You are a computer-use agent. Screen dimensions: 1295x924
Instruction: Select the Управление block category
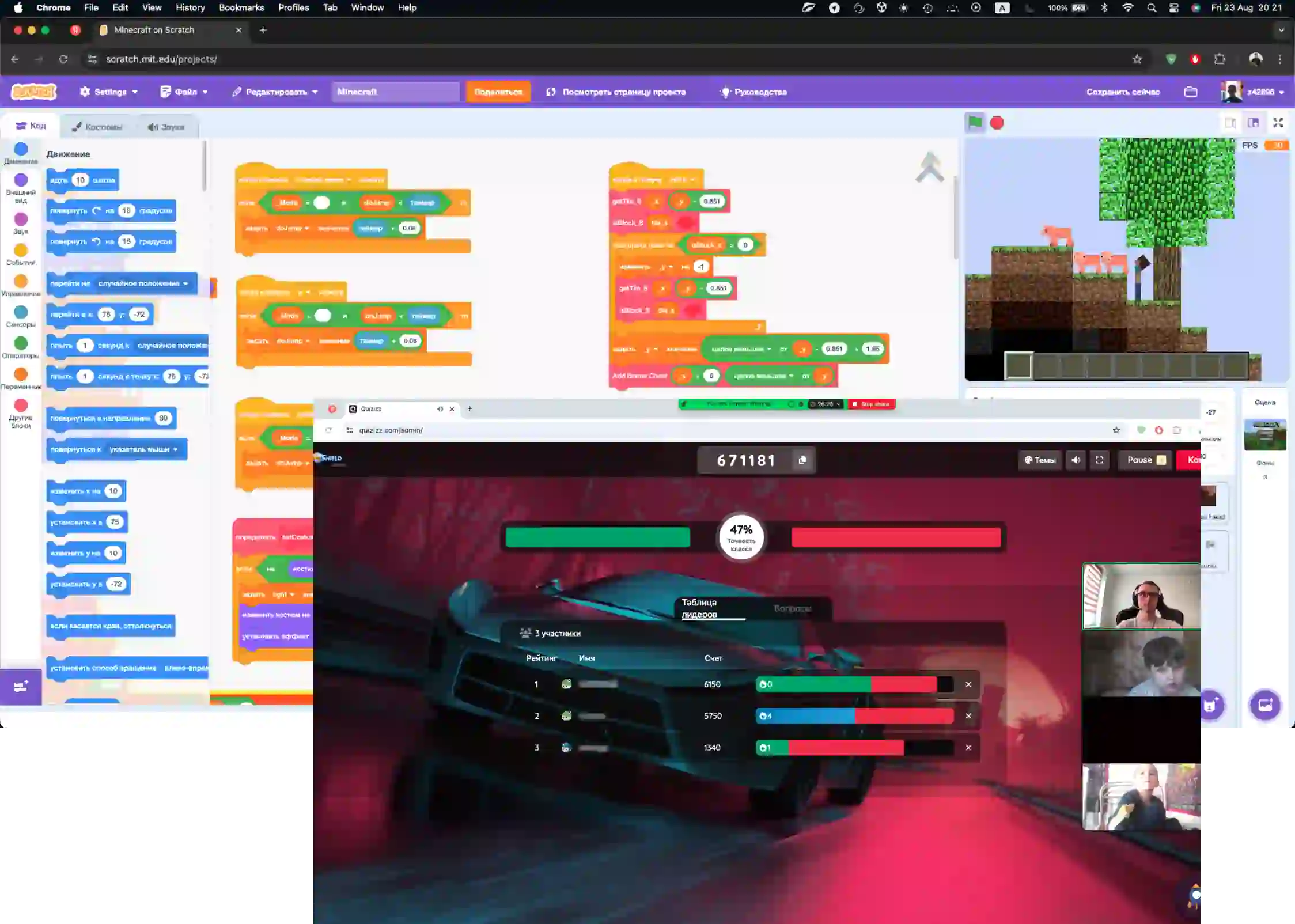(21, 286)
